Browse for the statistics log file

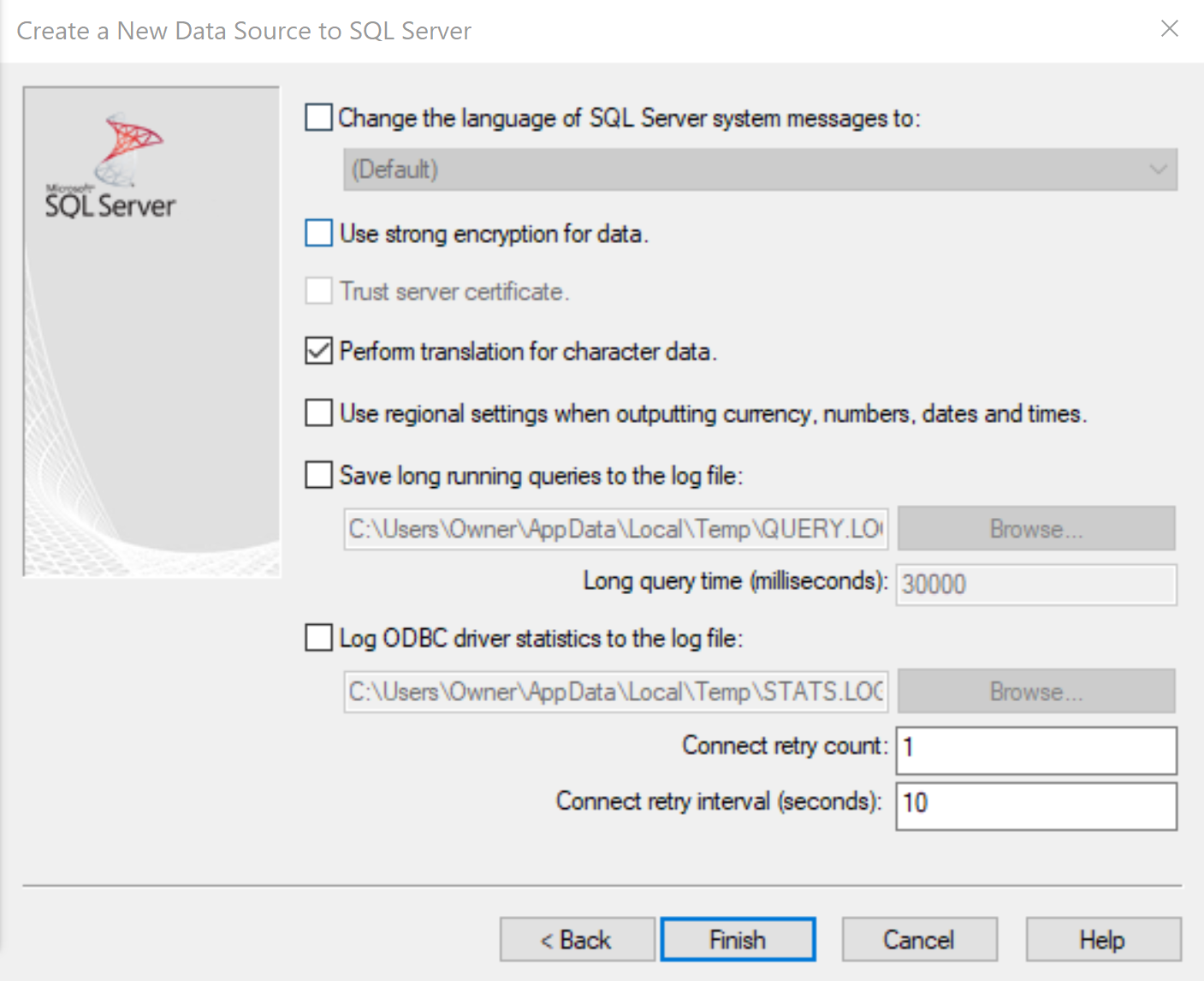pos(1035,691)
